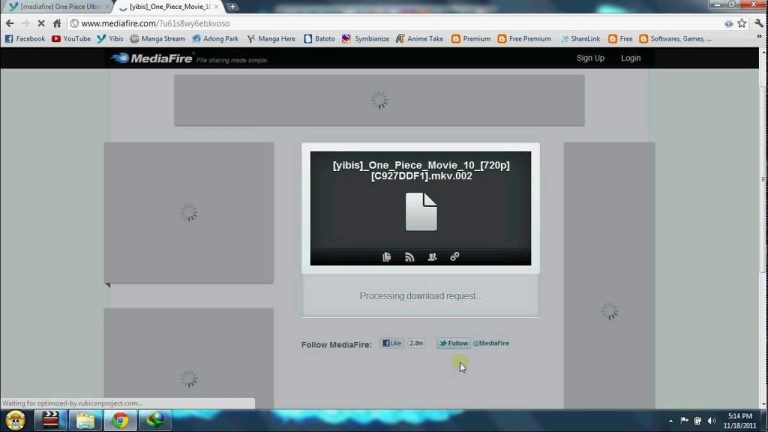Click the network tray icon
This screenshot has width=768, height=432.
(x=697, y=421)
